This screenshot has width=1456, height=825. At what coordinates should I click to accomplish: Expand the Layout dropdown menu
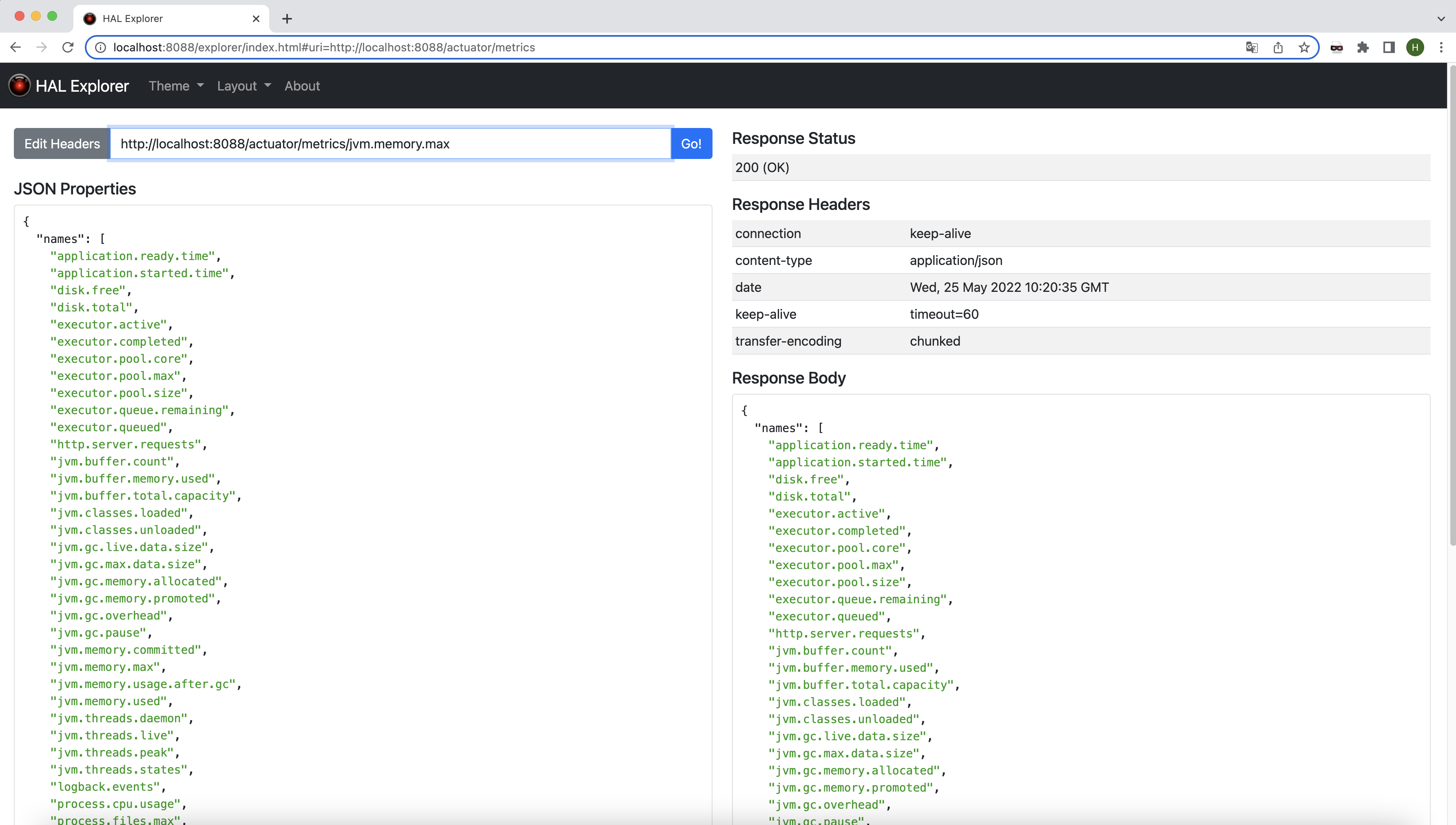point(244,86)
